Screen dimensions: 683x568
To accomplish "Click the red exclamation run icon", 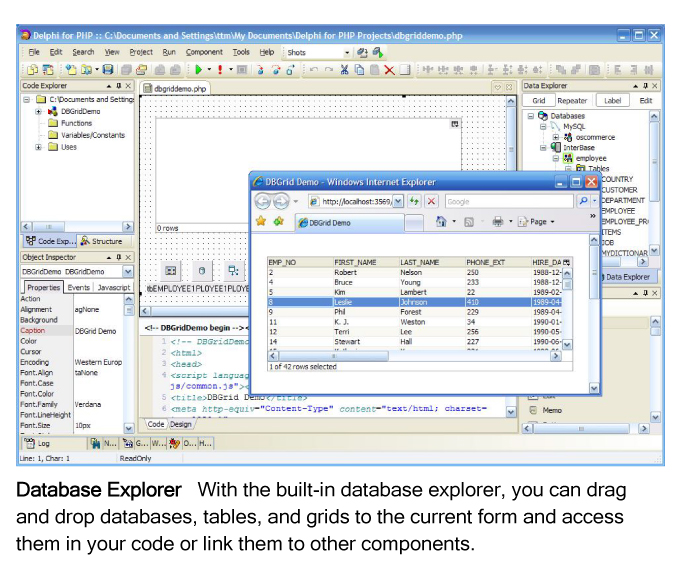I will pyautogui.click(x=220, y=70).
